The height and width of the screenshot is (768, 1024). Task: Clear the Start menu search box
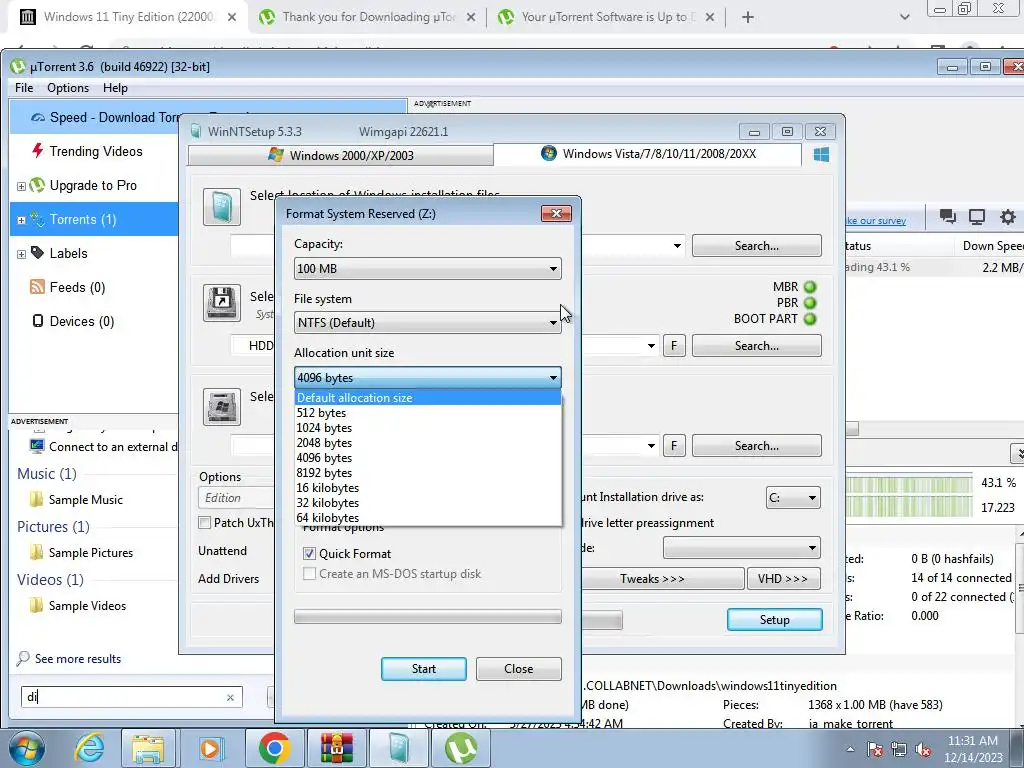click(x=230, y=697)
